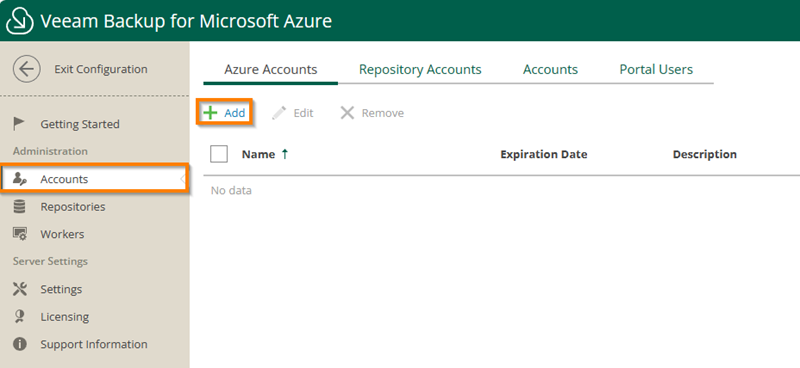Tick the select-all checkbox beside Name

[x=219, y=154]
